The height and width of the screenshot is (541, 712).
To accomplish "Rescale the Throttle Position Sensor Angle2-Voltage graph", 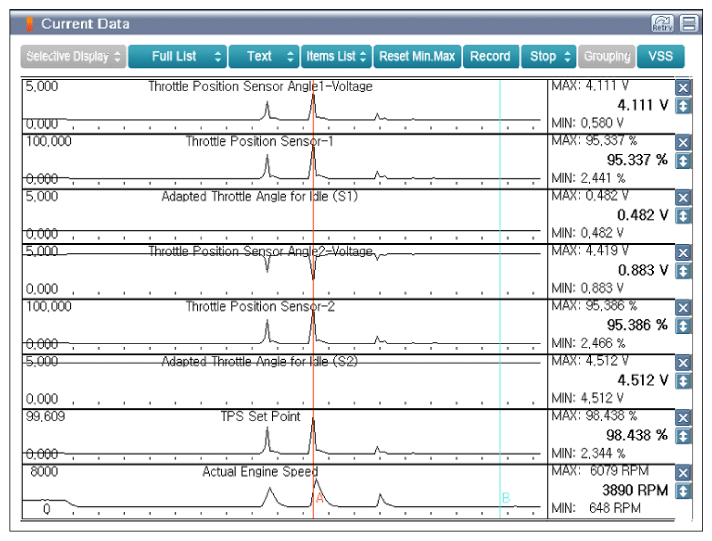I will point(683,271).
